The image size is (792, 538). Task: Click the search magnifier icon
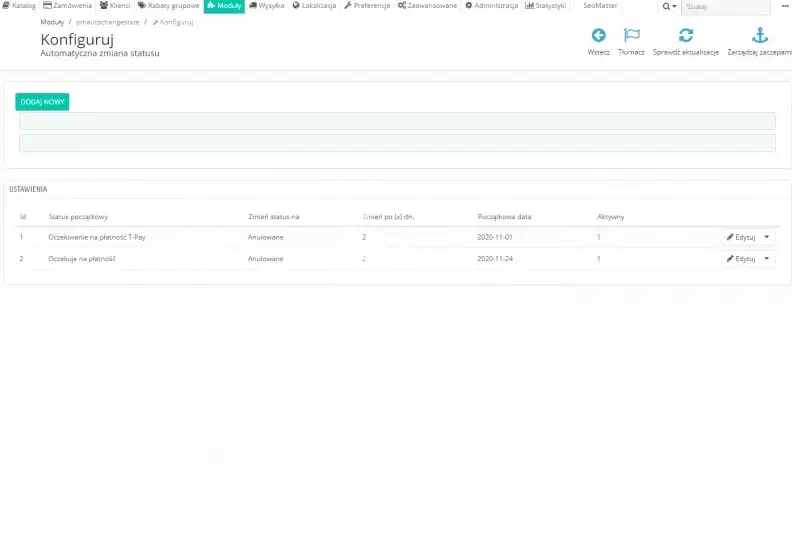pyautogui.click(x=667, y=6)
